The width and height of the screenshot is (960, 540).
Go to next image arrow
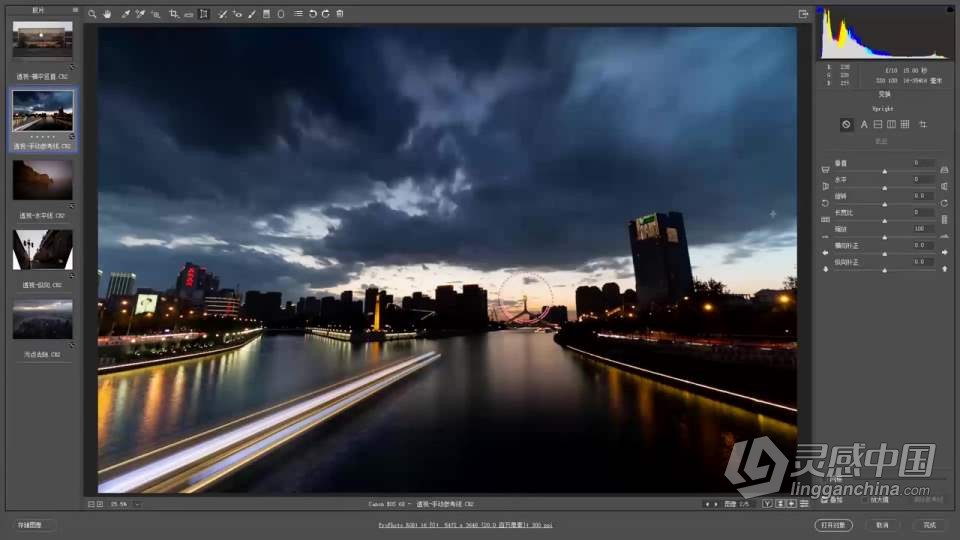click(x=716, y=504)
